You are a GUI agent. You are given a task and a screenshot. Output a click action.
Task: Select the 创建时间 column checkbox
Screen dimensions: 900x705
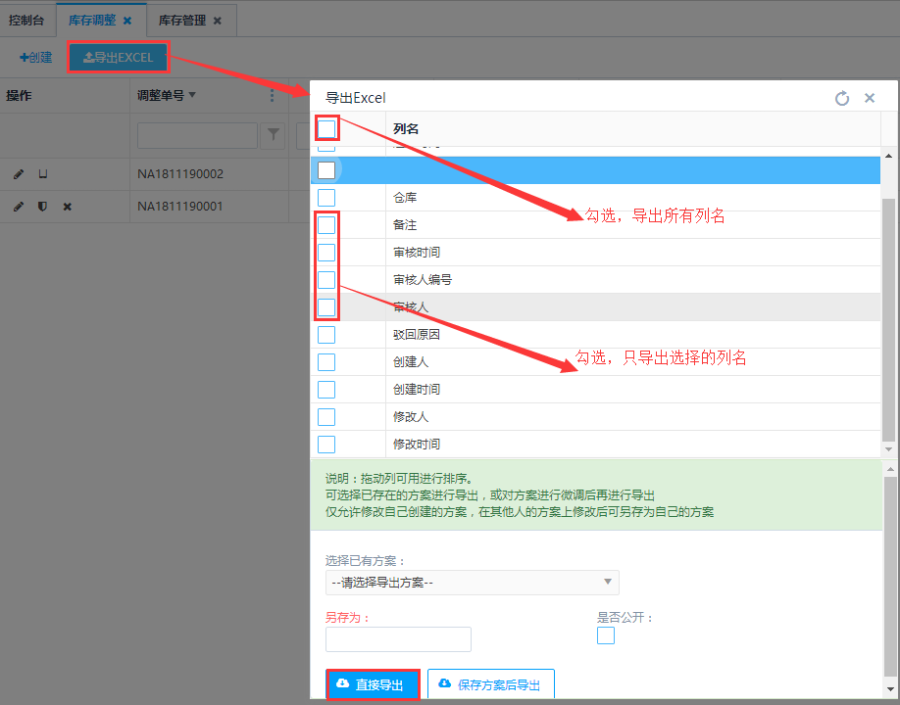click(327, 389)
